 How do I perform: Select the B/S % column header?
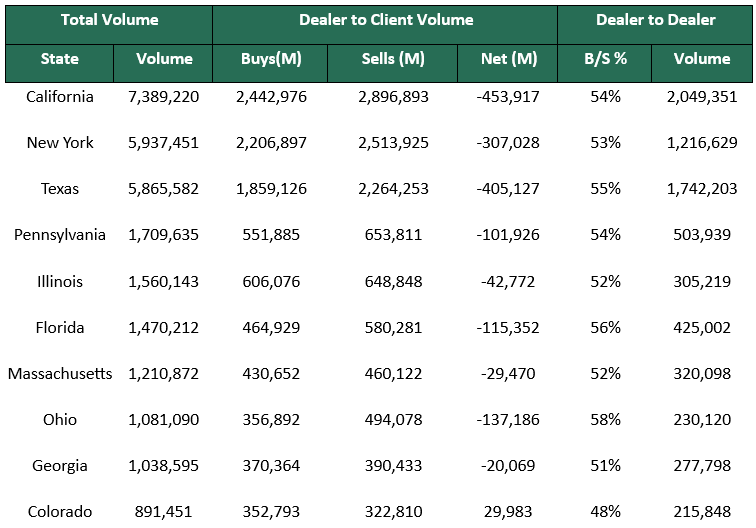[x=605, y=59]
